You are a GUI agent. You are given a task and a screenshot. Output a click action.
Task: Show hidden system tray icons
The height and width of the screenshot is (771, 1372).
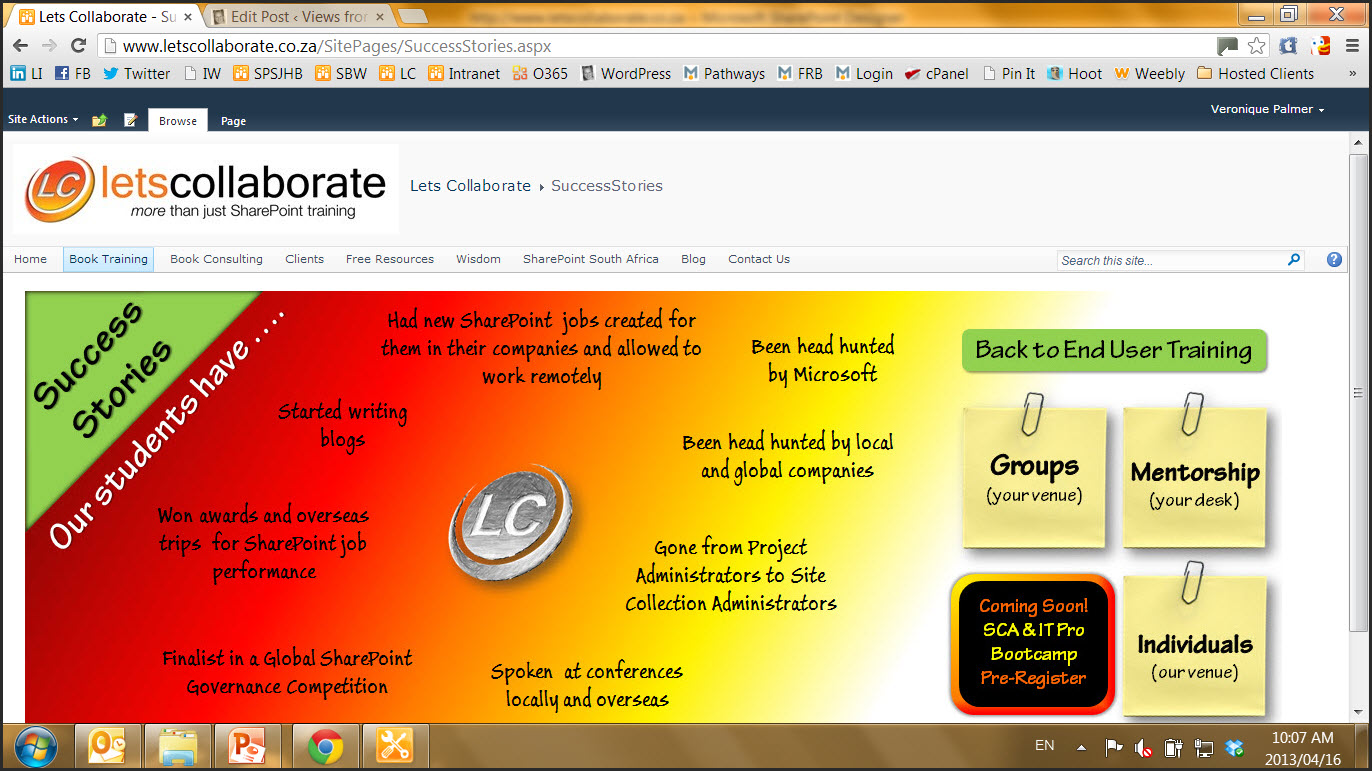1081,747
